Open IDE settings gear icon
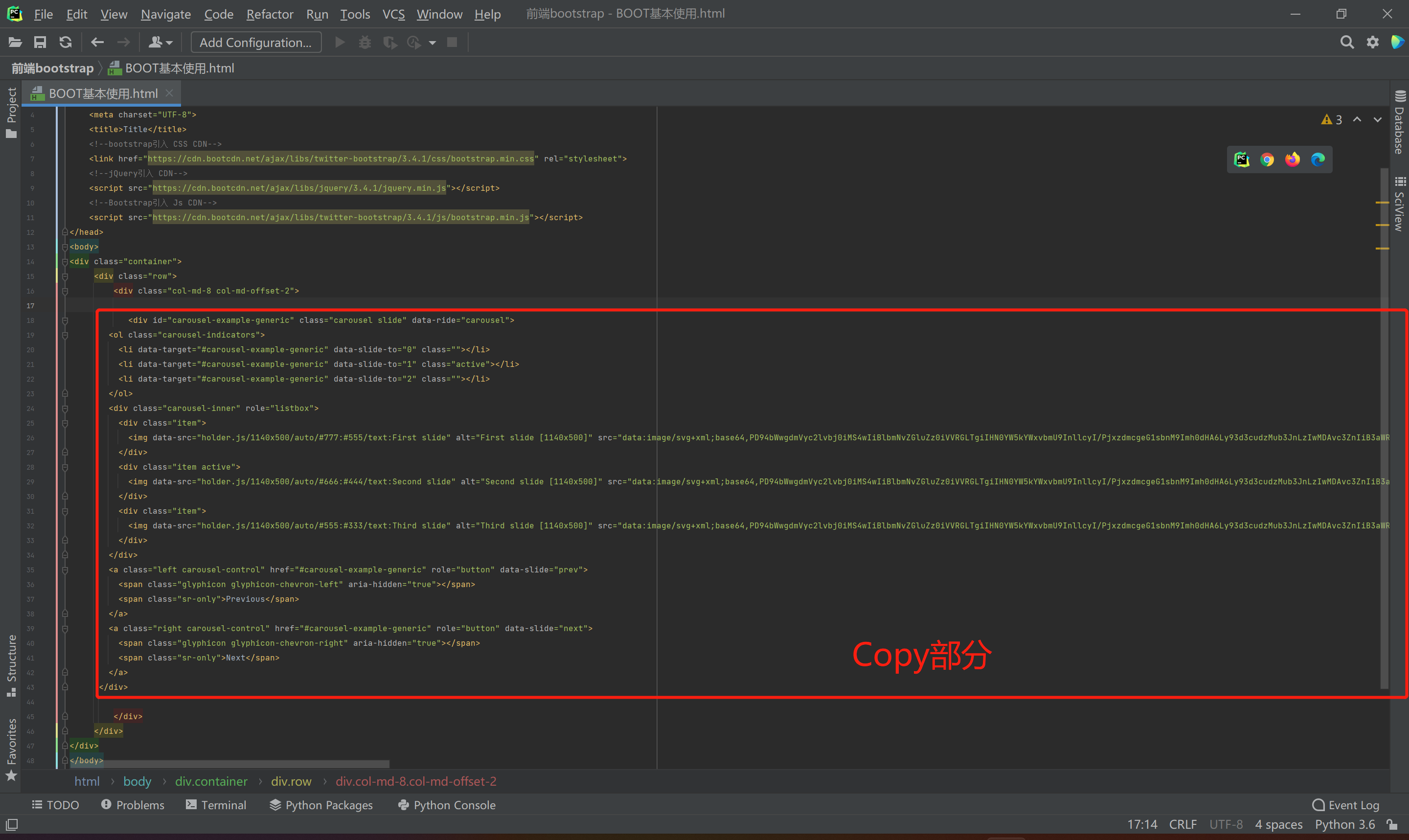The width and height of the screenshot is (1409, 840). (1373, 43)
